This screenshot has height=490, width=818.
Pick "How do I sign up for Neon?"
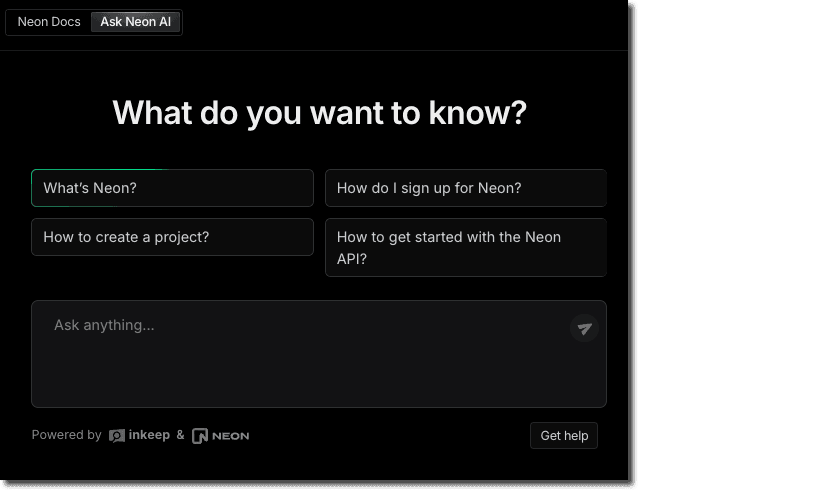465,188
